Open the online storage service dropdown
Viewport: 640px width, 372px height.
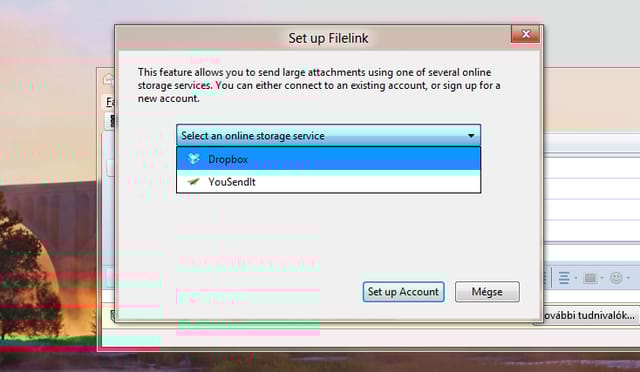pyautogui.click(x=329, y=135)
